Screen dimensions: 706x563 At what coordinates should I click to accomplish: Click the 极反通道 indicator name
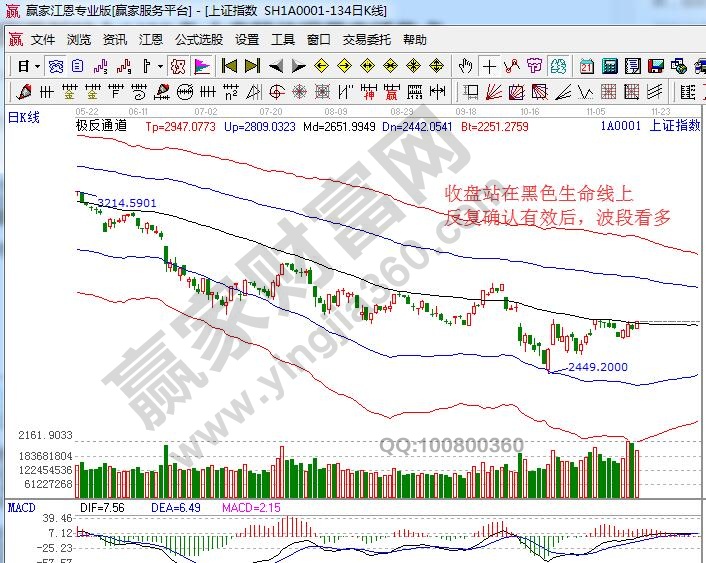click(x=101, y=127)
